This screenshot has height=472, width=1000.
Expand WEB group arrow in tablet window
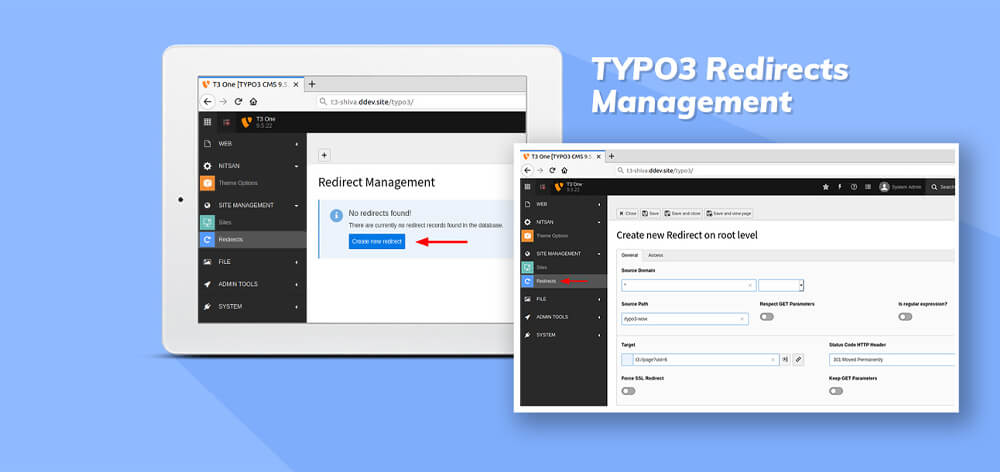click(x=297, y=144)
